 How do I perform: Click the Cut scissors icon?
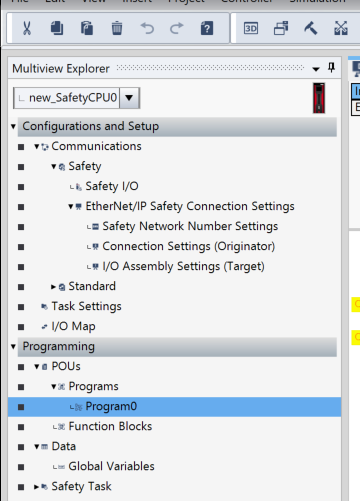[27, 28]
